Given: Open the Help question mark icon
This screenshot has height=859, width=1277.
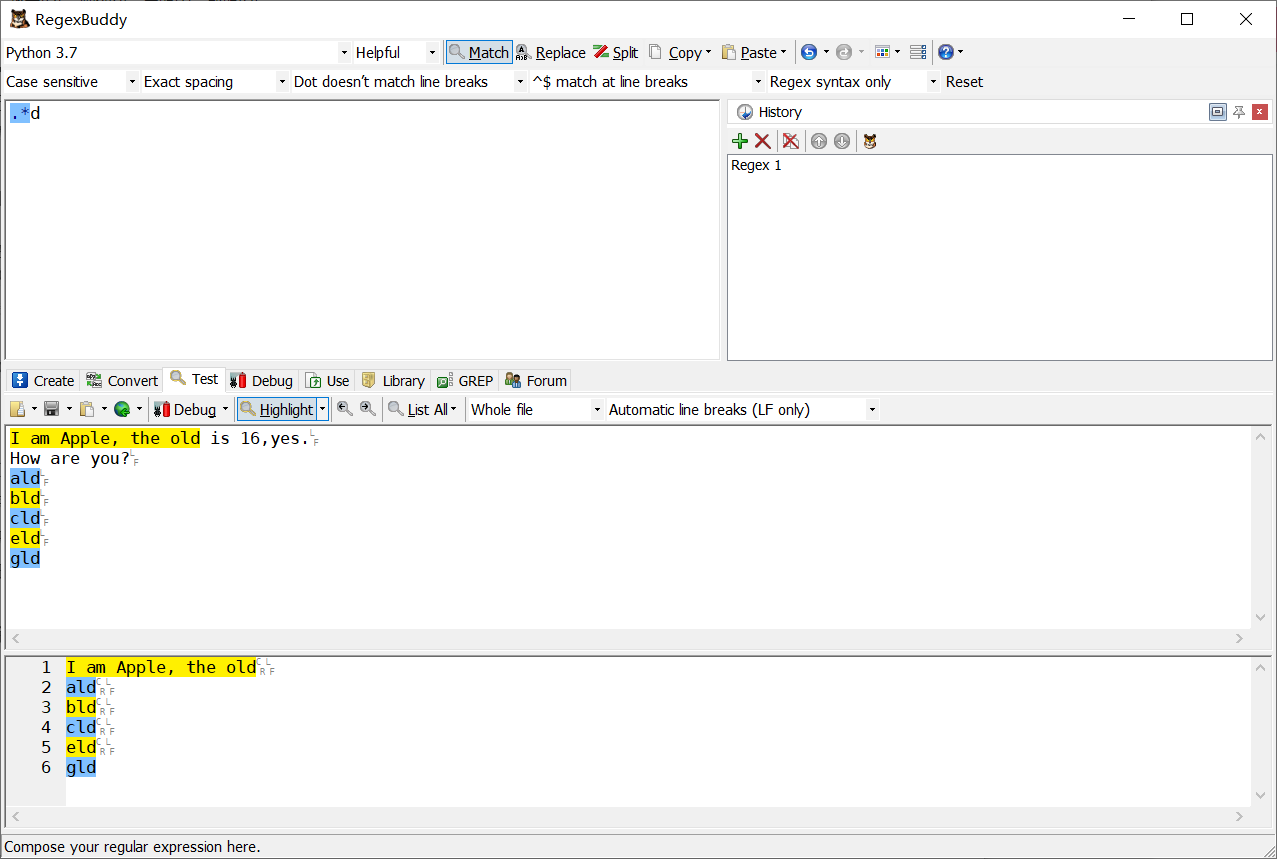Looking at the screenshot, I should click(946, 52).
